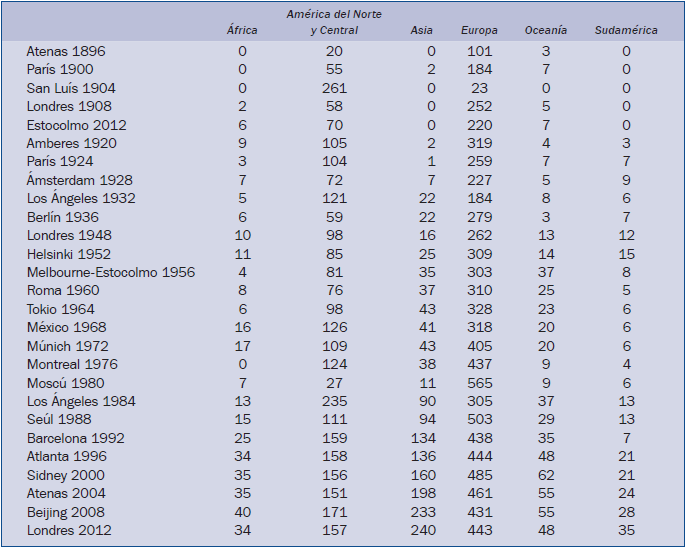Click the Melbourne-Estocolmo 1956 row label
This screenshot has width=686, height=548.
click(111, 272)
